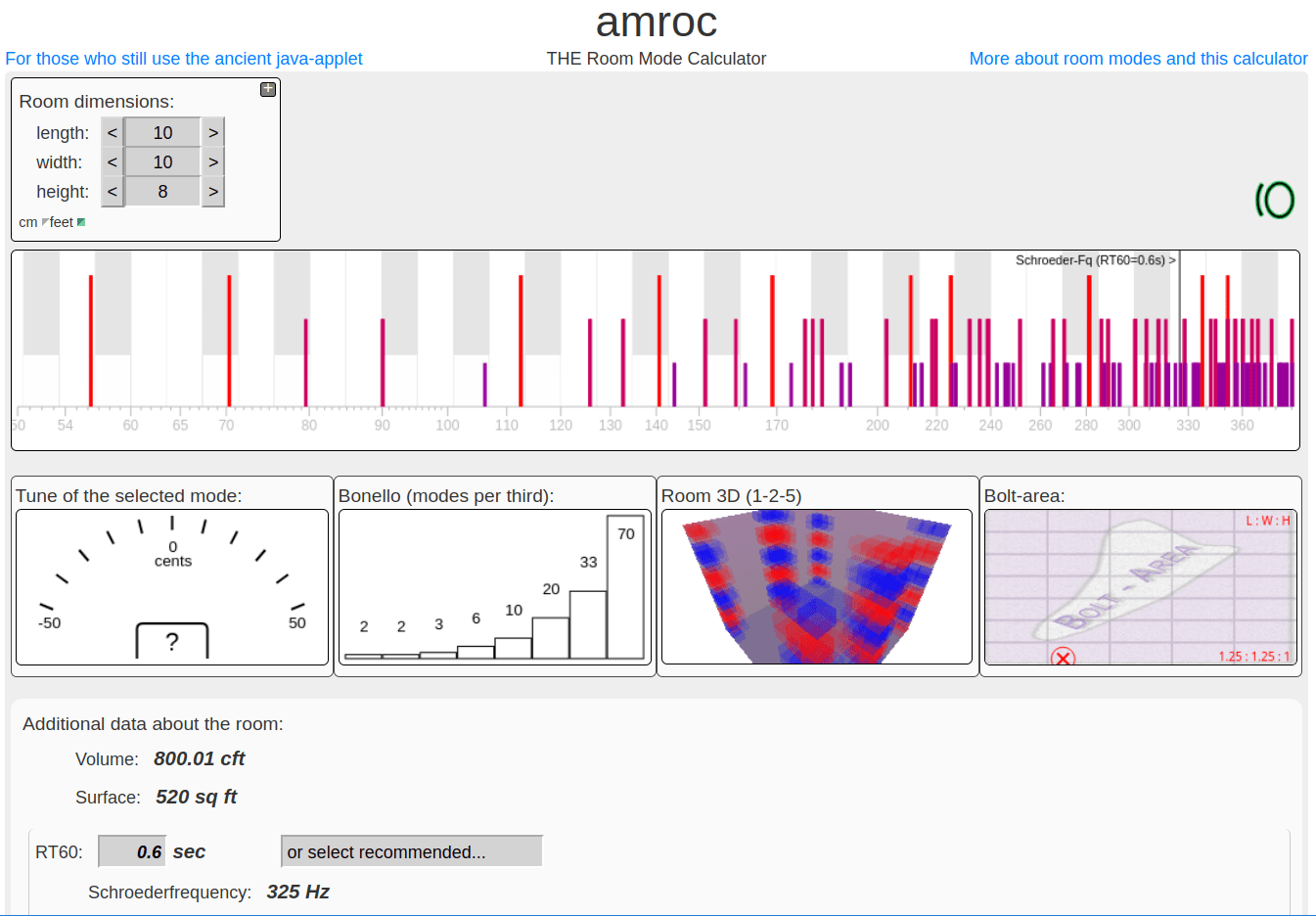Select the mode line at 90 Hz
This screenshot has height=916, width=1316.
(383, 362)
